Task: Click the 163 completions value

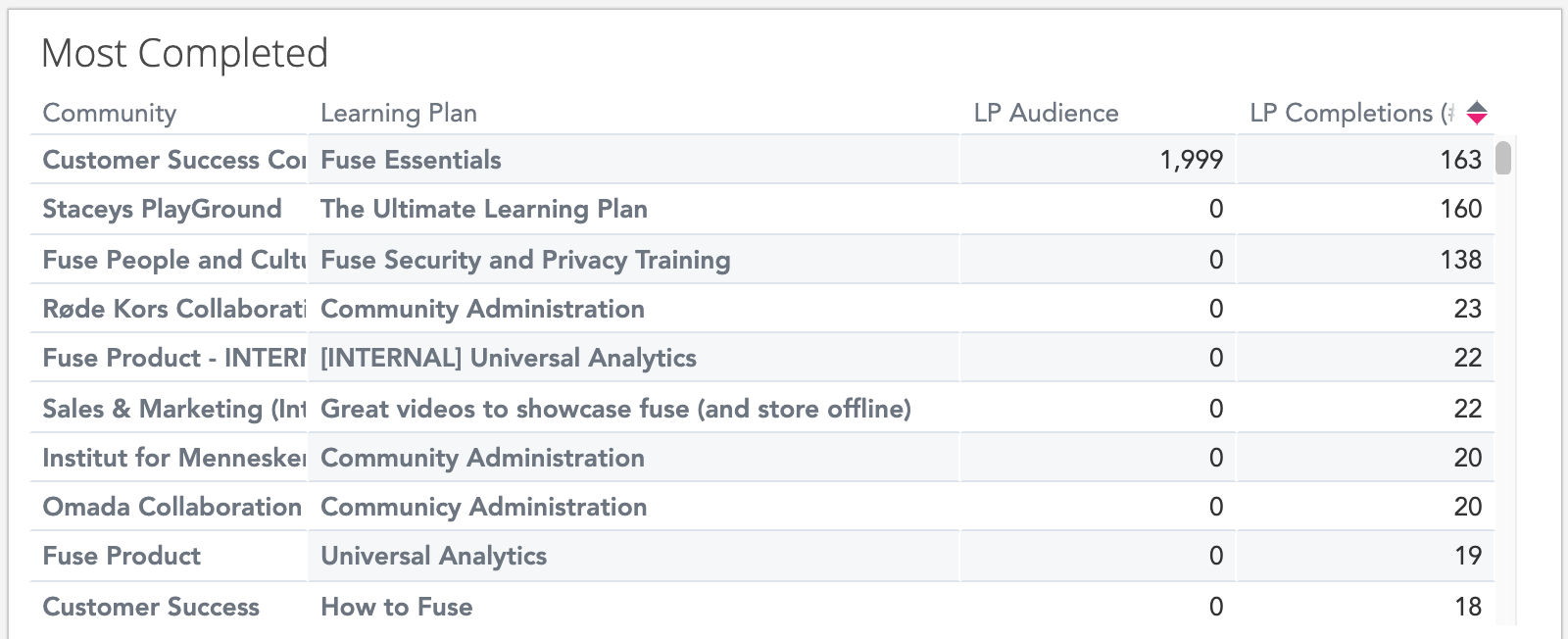Action: point(1460,160)
